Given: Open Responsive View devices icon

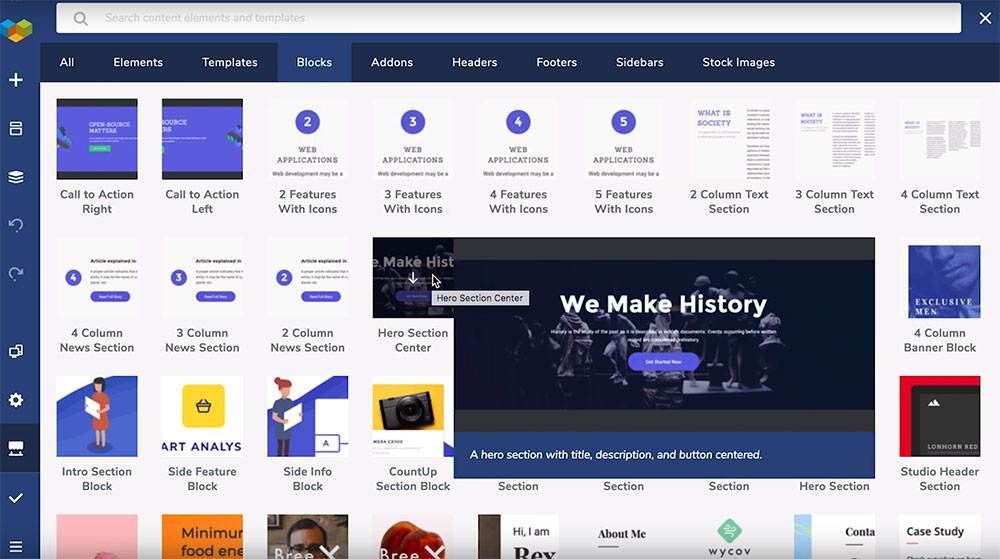Looking at the screenshot, I should pyautogui.click(x=16, y=351).
